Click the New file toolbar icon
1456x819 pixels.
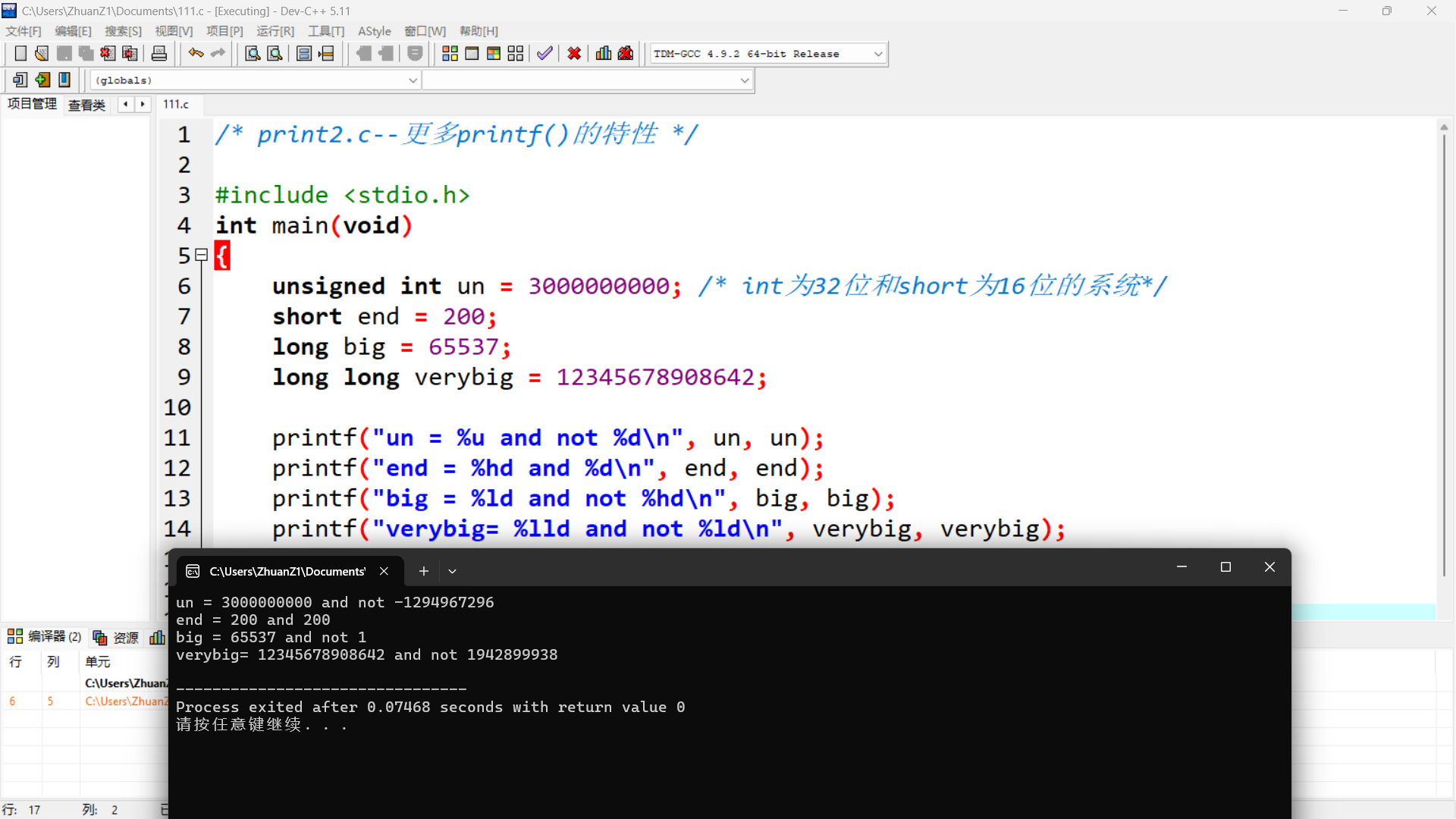20,54
